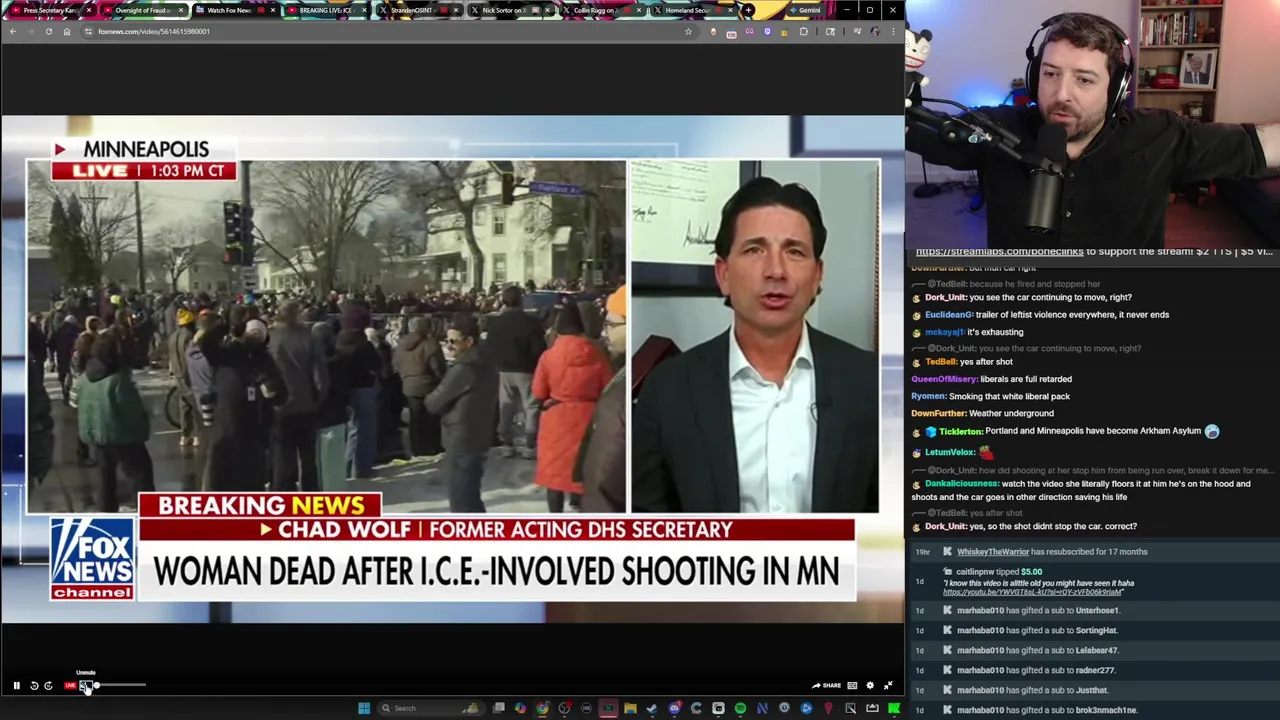The height and width of the screenshot is (720, 1280).
Task: Open File Explorer from the taskbar
Action: [x=630, y=708]
